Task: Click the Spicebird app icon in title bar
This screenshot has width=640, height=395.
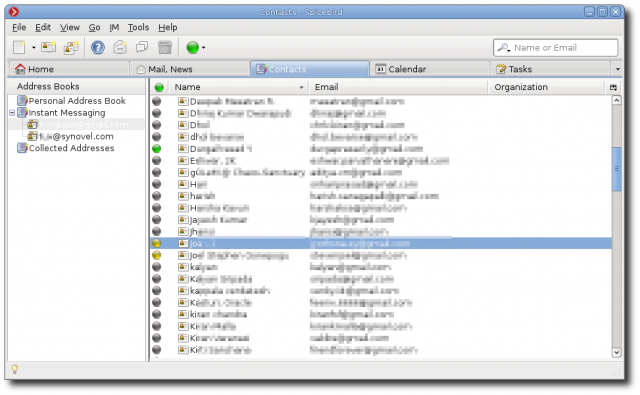Action: [14, 12]
